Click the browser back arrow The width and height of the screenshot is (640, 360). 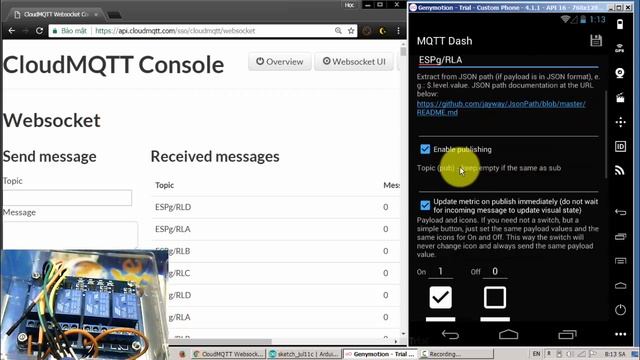click(11, 31)
